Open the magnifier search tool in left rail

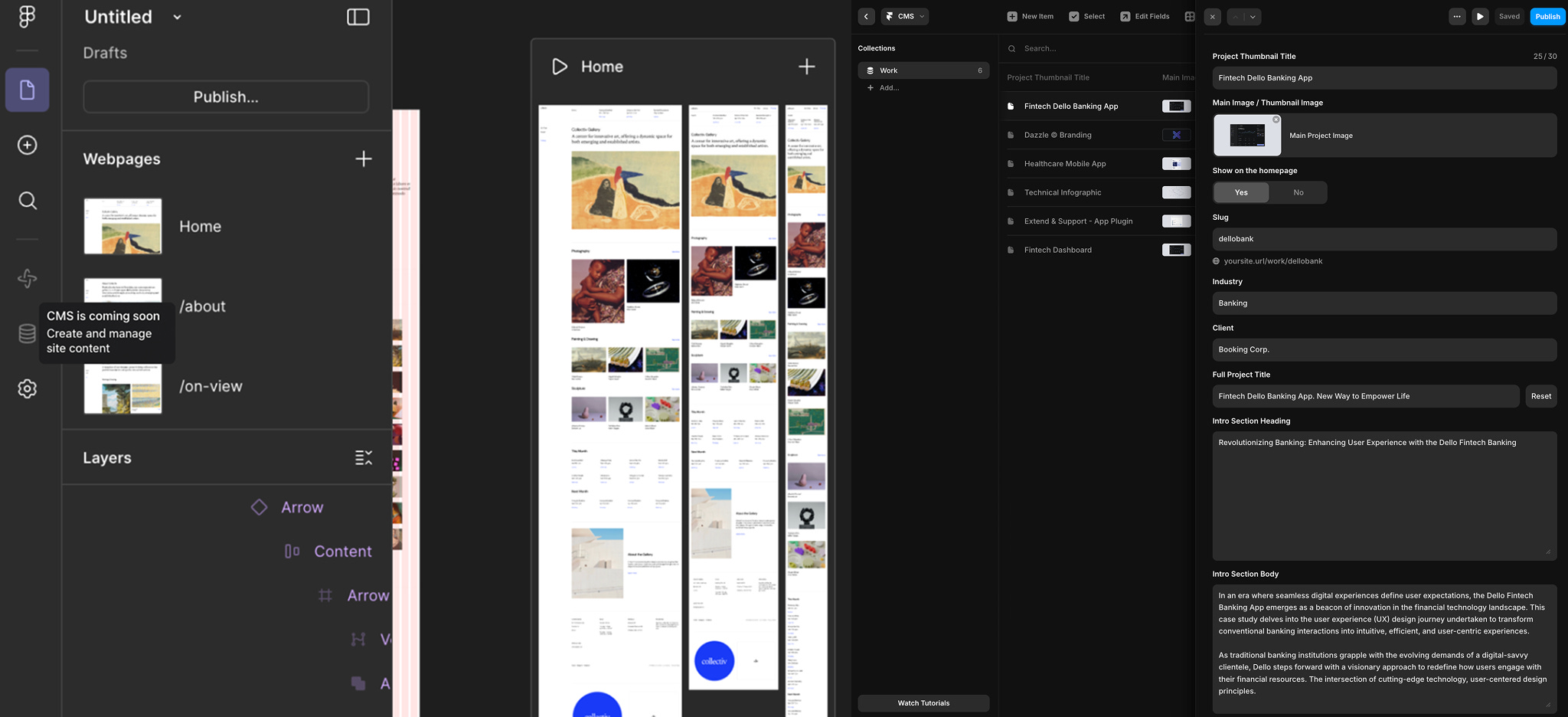click(x=28, y=201)
